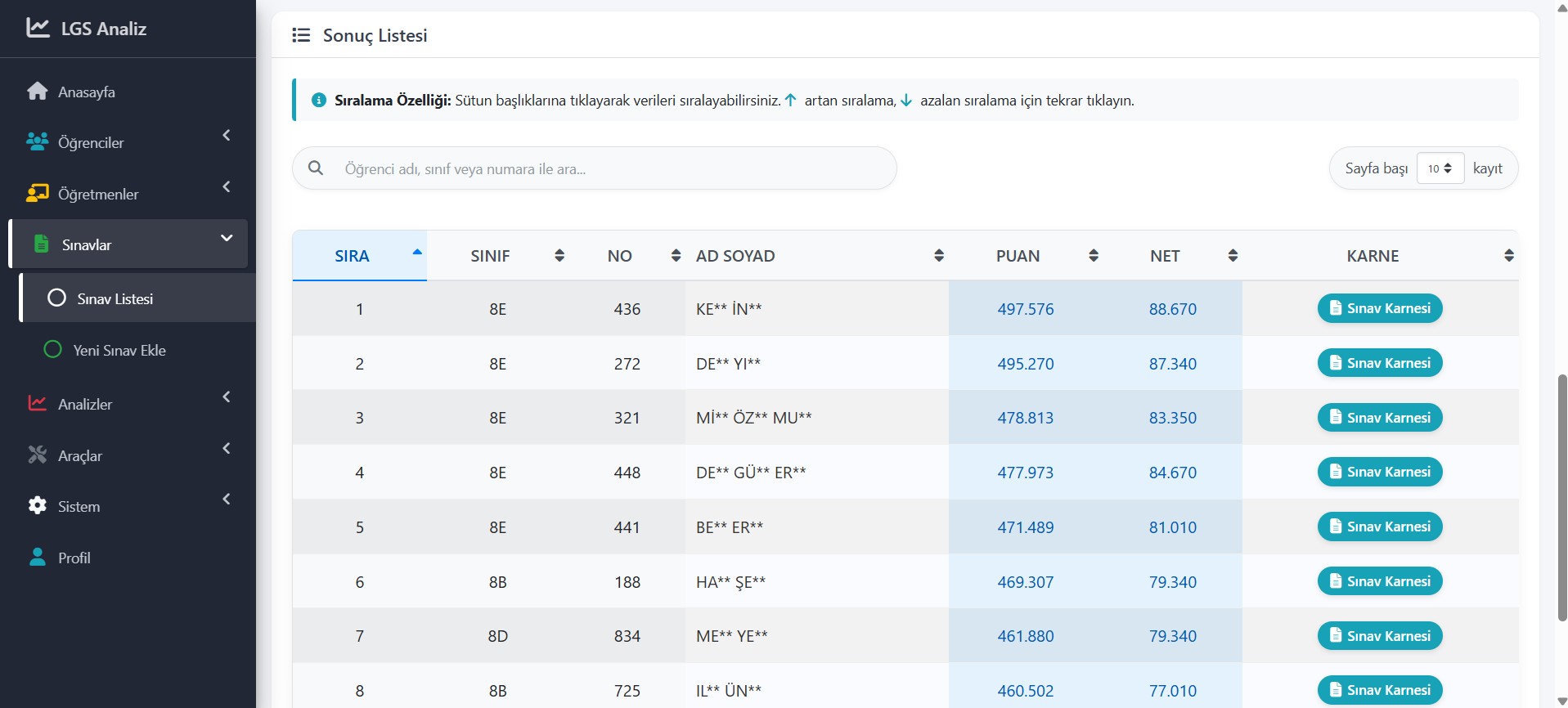1568x708 pixels.
Task: Click the student search input field
Action: tap(605, 168)
